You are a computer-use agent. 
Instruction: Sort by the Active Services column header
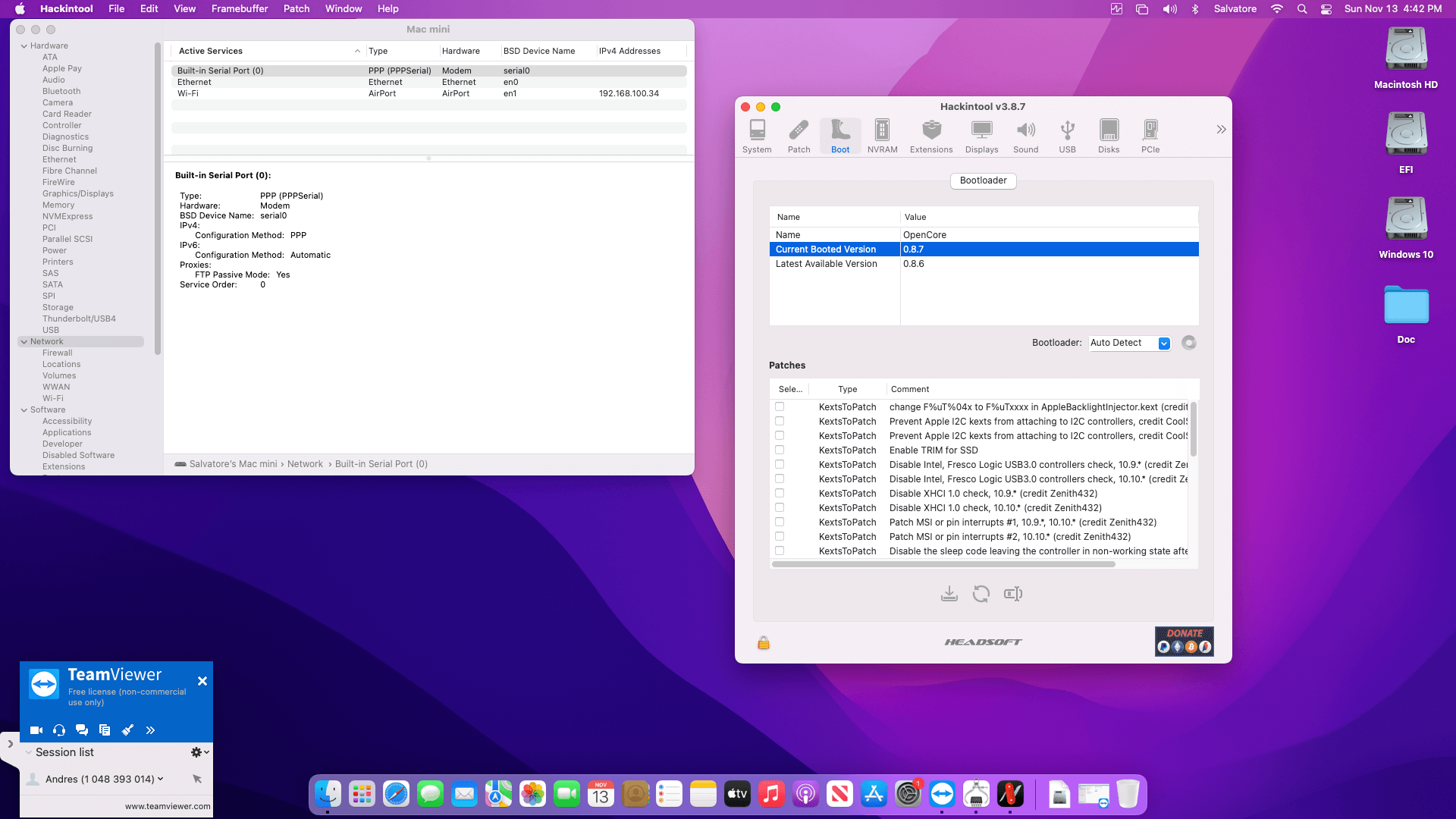click(269, 51)
